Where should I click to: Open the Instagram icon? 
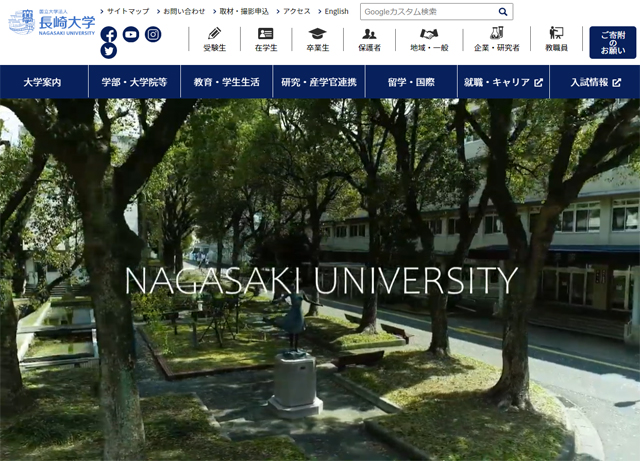point(153,35)
